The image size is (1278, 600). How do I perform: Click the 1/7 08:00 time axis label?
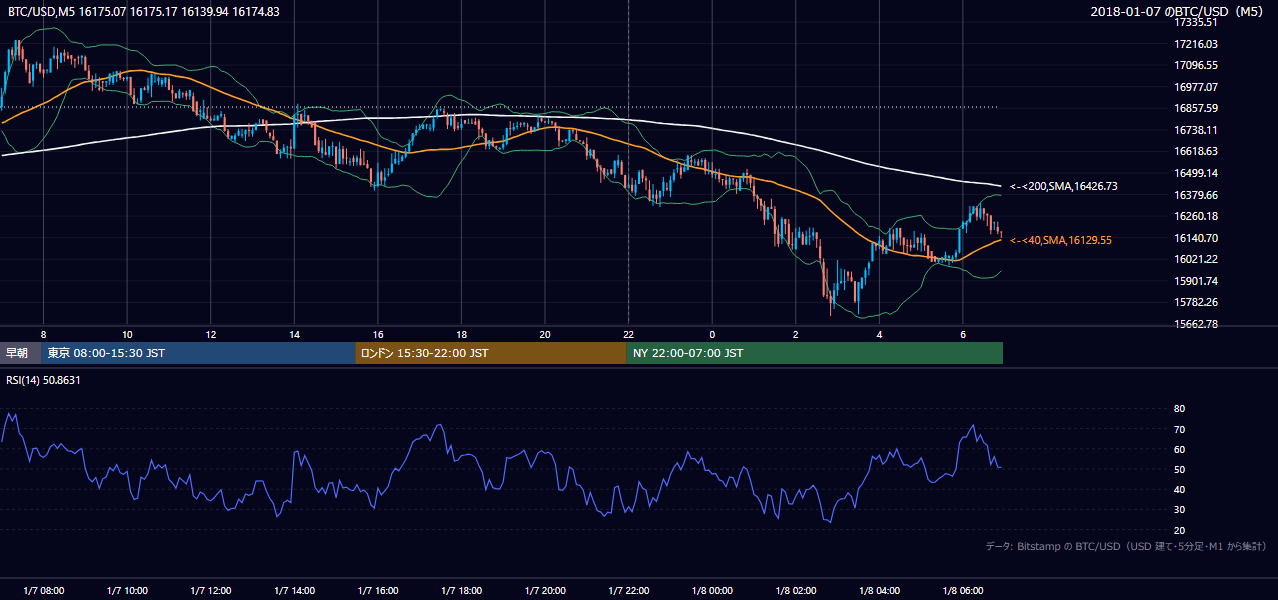tap(44, 591)
